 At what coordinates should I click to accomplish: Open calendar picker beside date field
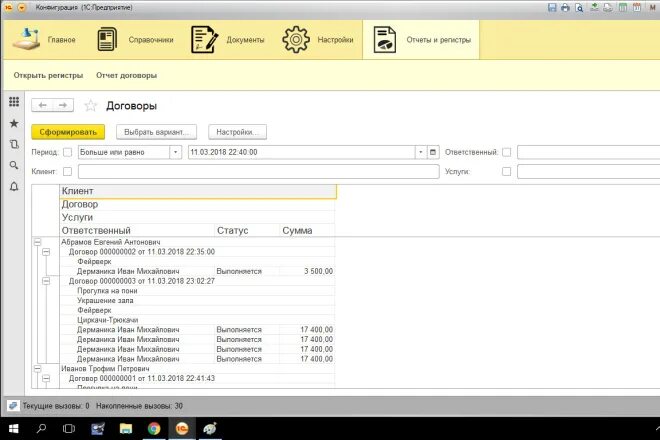tap(433, 152)
